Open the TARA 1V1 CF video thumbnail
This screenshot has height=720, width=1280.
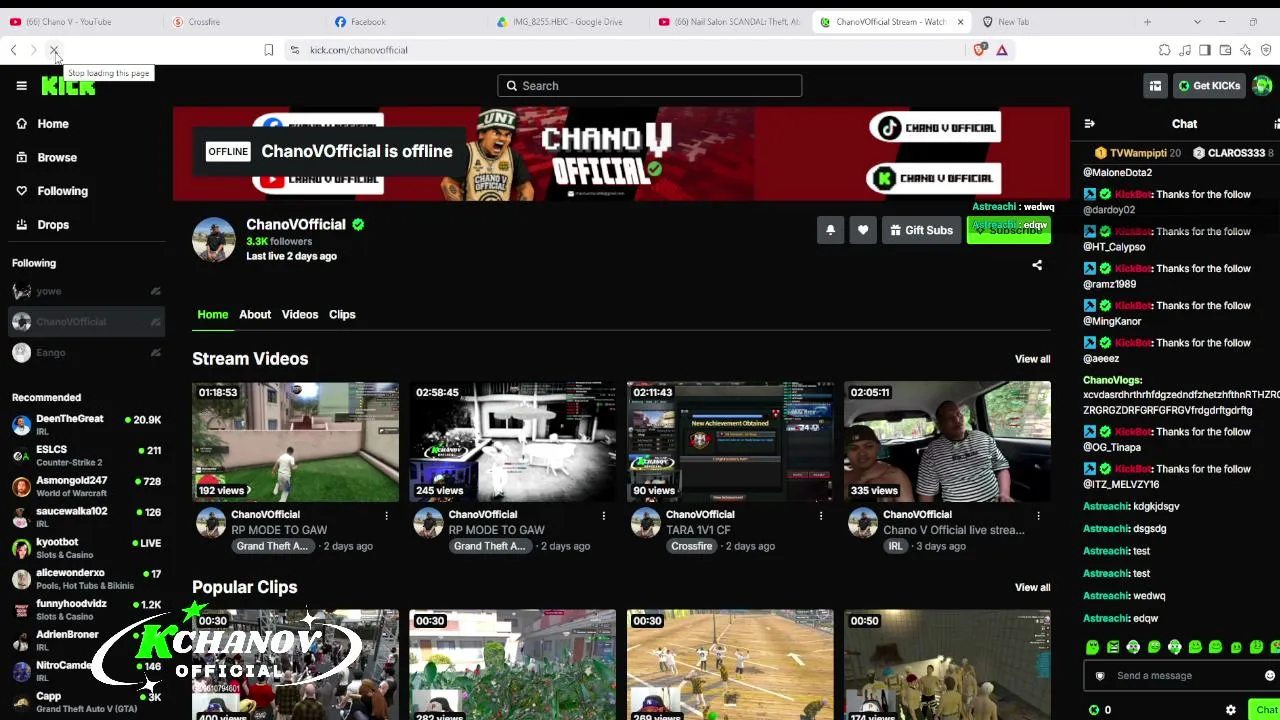pos(730,441)
